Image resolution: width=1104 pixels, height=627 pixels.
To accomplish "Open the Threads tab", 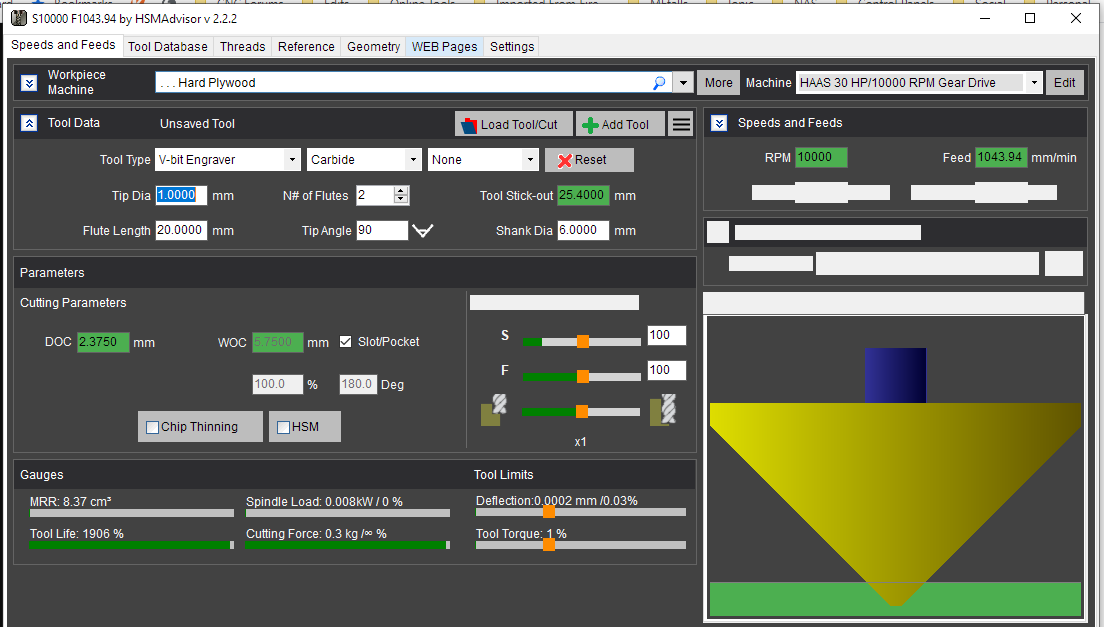I will point(242,46).
